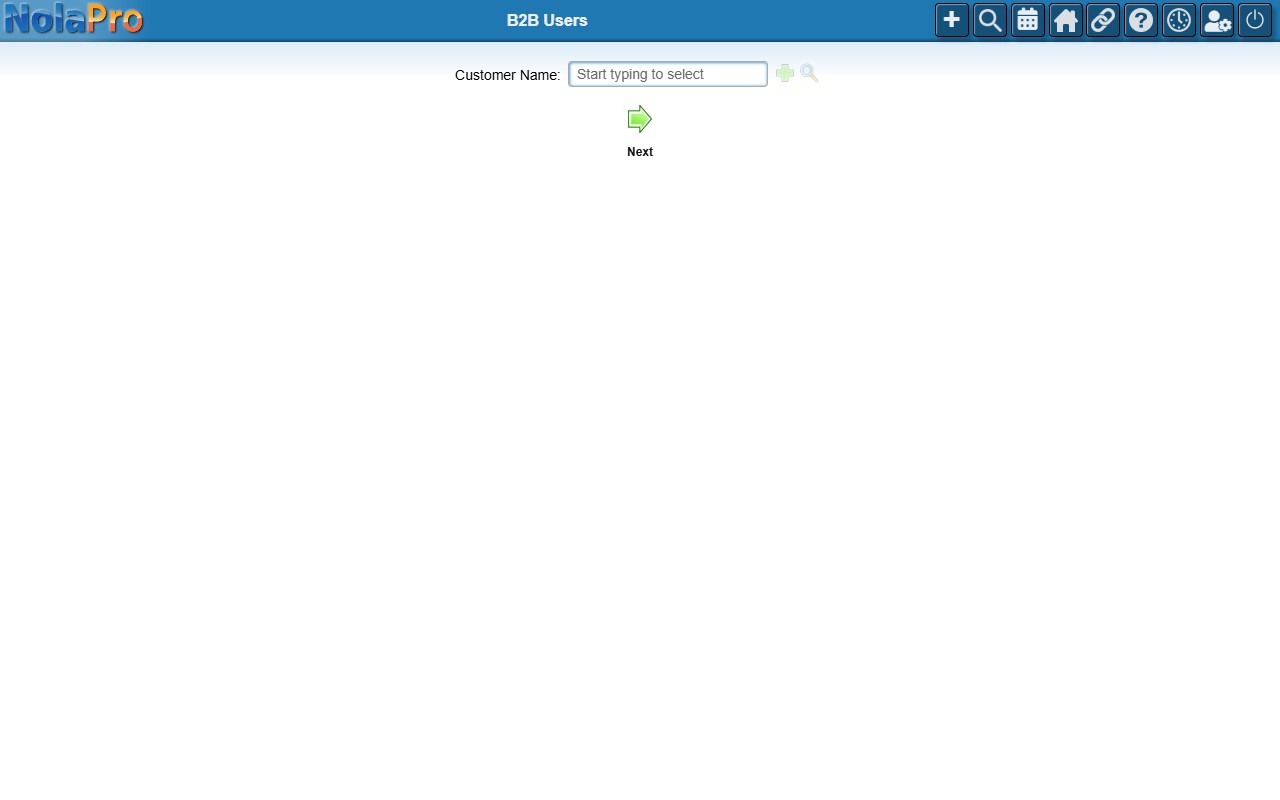1280x800 pixels.
Task: Open the calendar icon in header
Action: [1028, 20]
